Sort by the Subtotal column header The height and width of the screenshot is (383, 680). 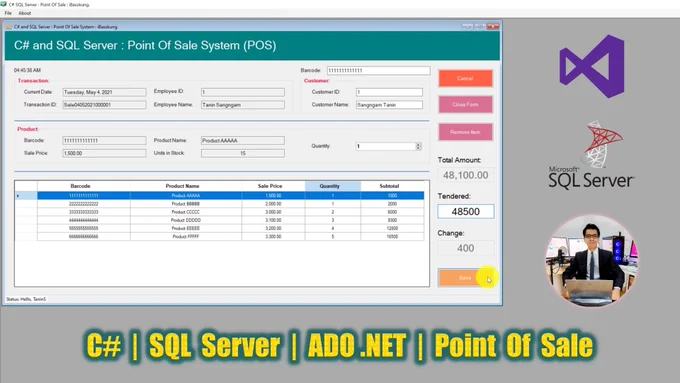(392, 186)
